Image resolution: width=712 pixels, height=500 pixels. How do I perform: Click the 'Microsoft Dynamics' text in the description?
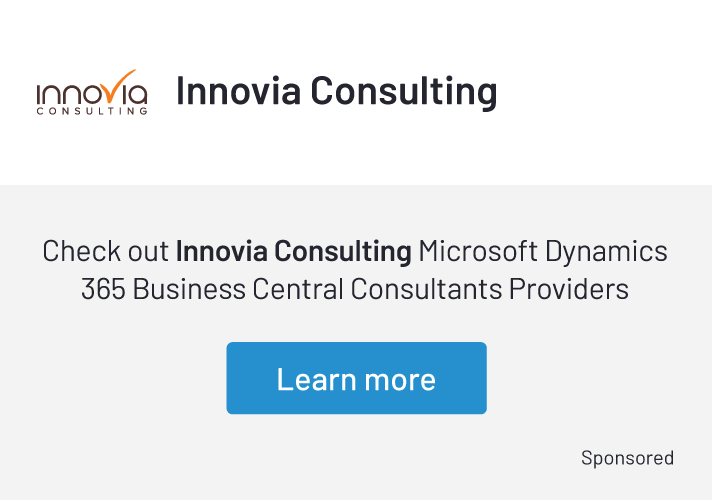click(542, 251)
